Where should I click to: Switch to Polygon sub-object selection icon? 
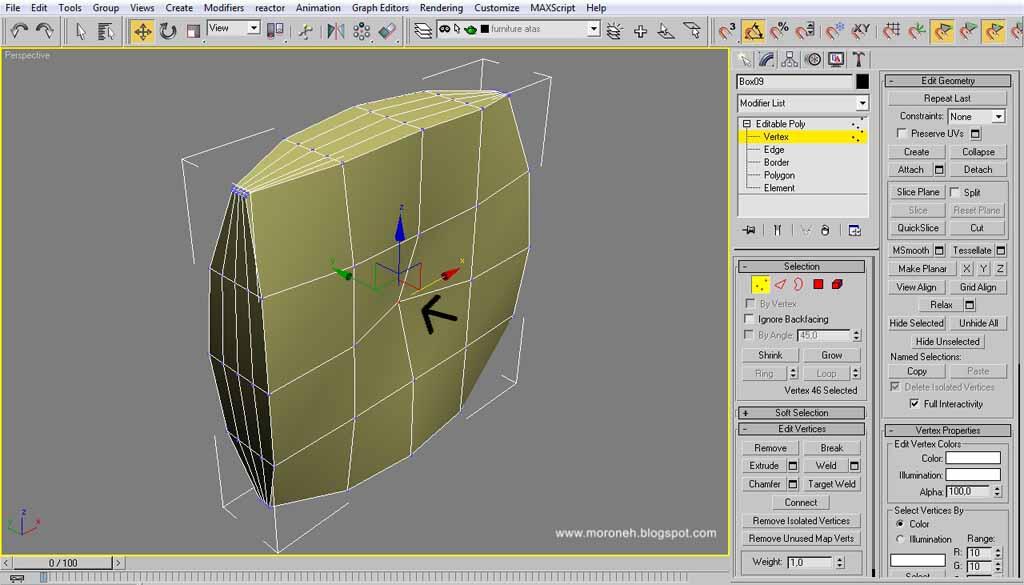[x=818, y=285]
